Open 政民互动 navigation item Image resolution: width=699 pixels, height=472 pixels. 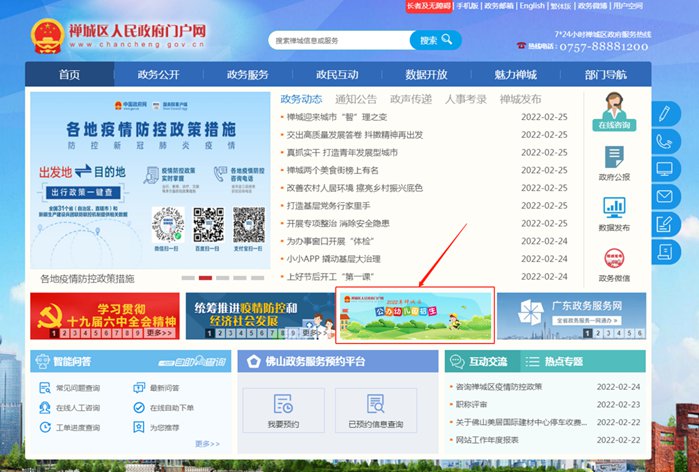click(337, 74)
